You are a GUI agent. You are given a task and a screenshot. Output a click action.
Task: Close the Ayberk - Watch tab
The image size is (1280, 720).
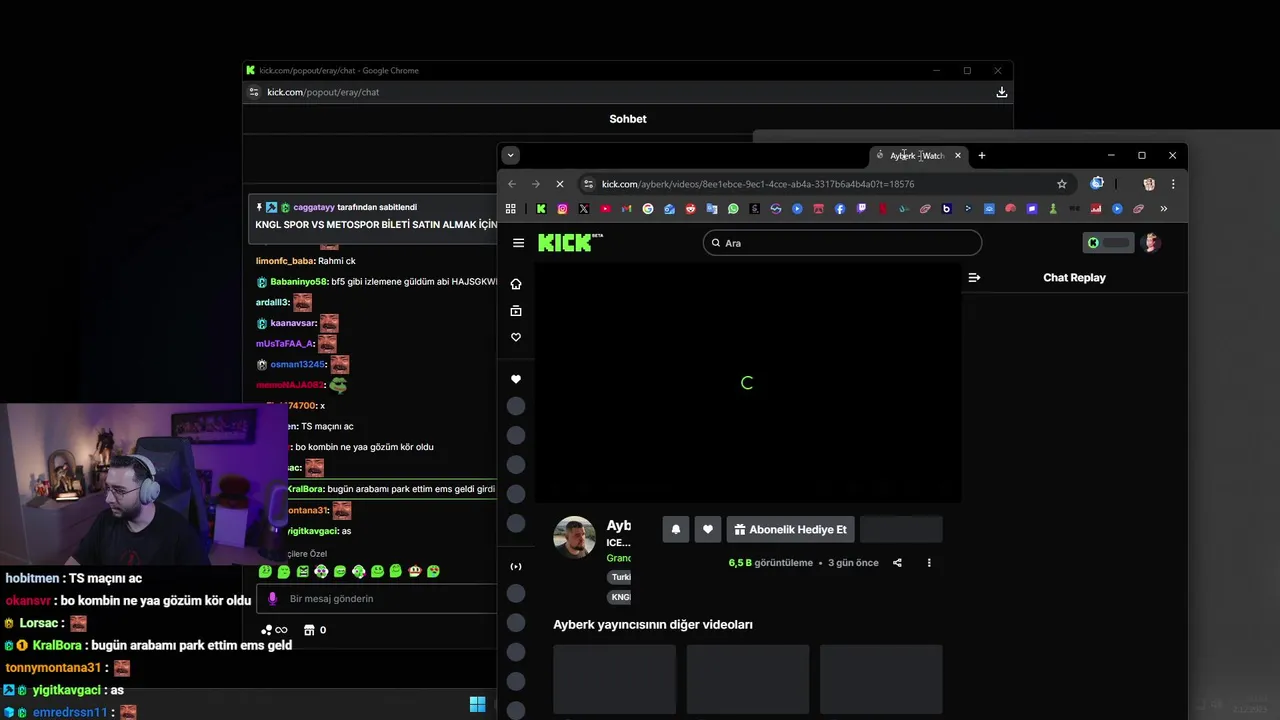point(958,155)
